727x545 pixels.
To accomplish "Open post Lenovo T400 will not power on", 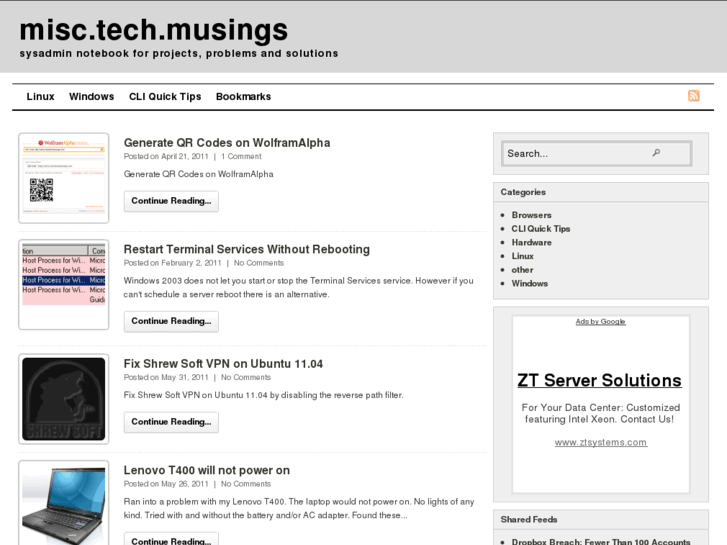I will coord(206,470).
